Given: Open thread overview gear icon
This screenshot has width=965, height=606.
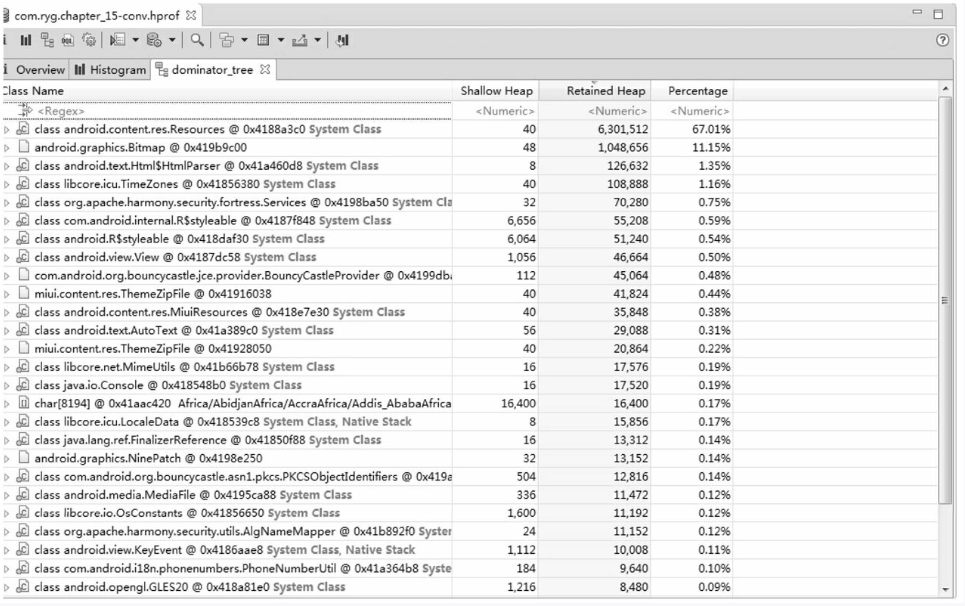Looking at the screenshot, I should (89, 40).
